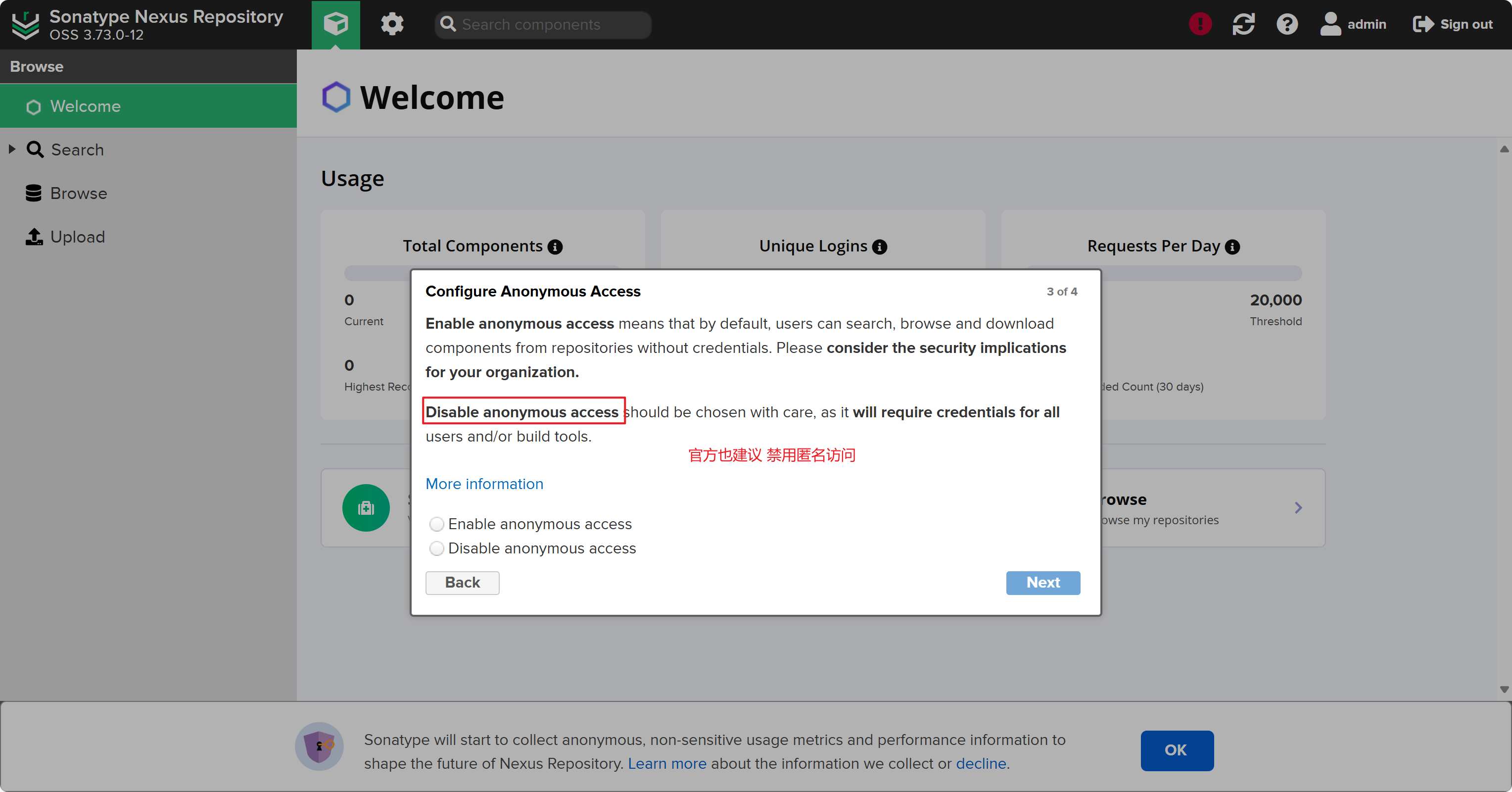
Task: Open server administration gear icon
Action: pos(392,24)
